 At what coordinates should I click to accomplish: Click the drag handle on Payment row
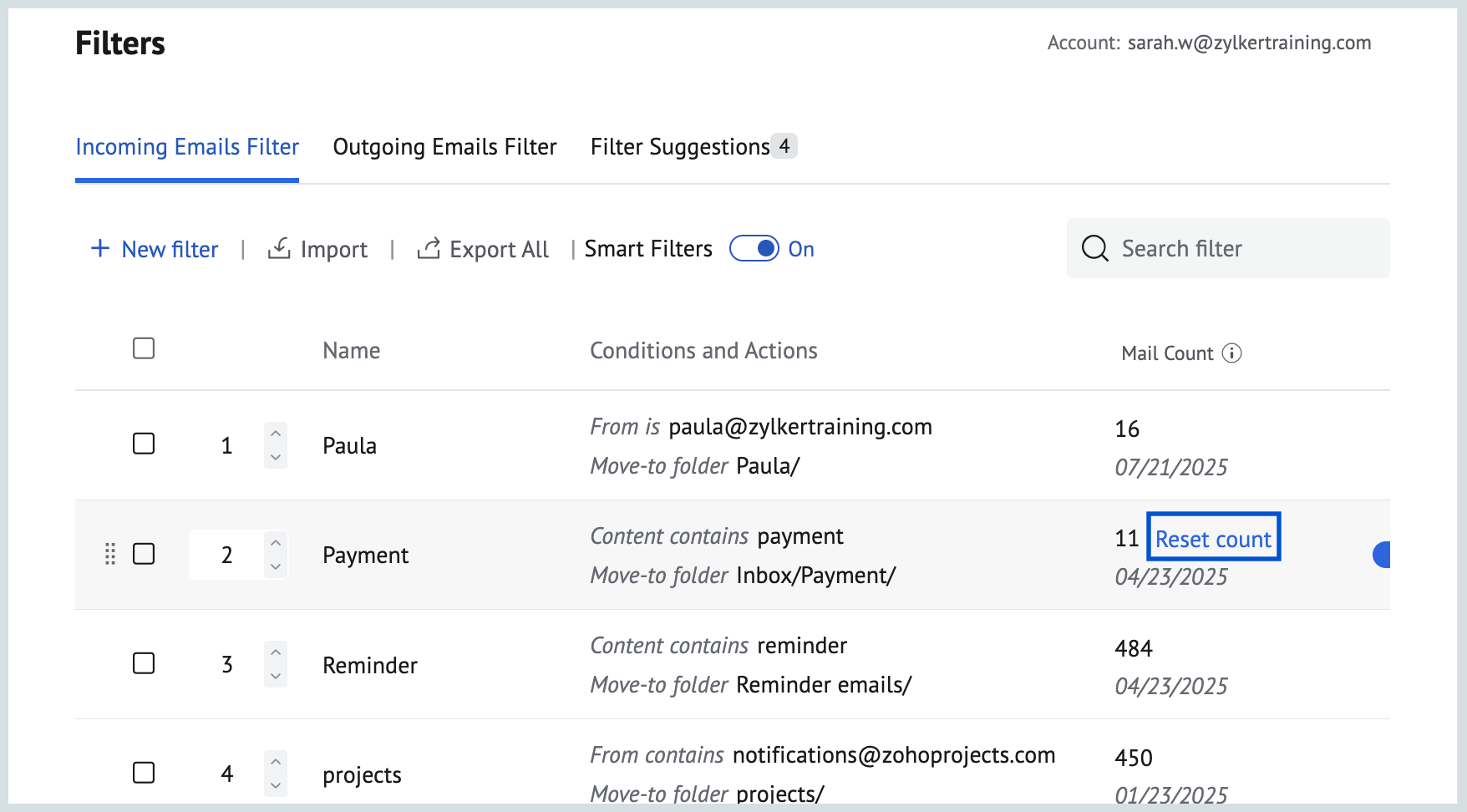[x=110, y=554]
